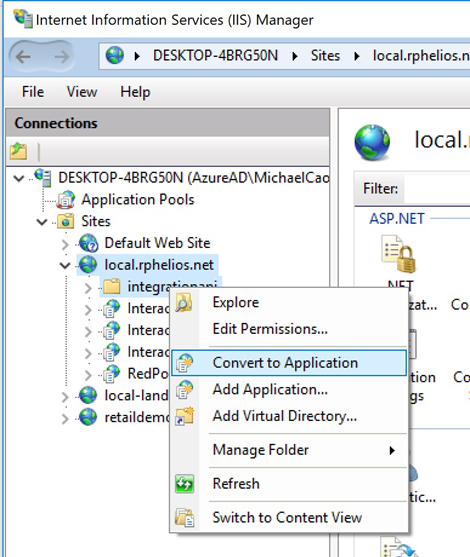The height and width of the screenshot is (557, 470).
Task: Click the Connections toolbar folder-up icon
Action: pyautogui.click(x=18, y=151)
